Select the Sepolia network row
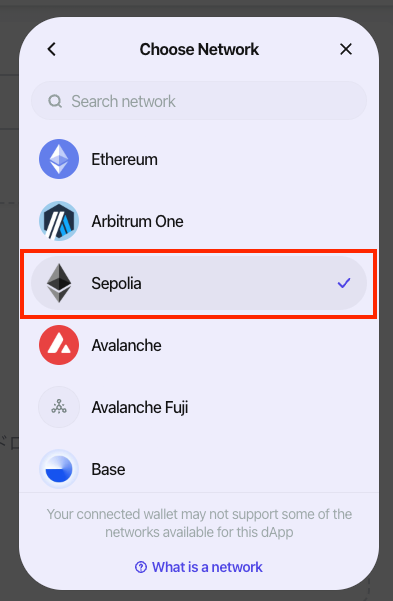Image resolution: width=393 pixels, height=601 pixels. (199, 283)
